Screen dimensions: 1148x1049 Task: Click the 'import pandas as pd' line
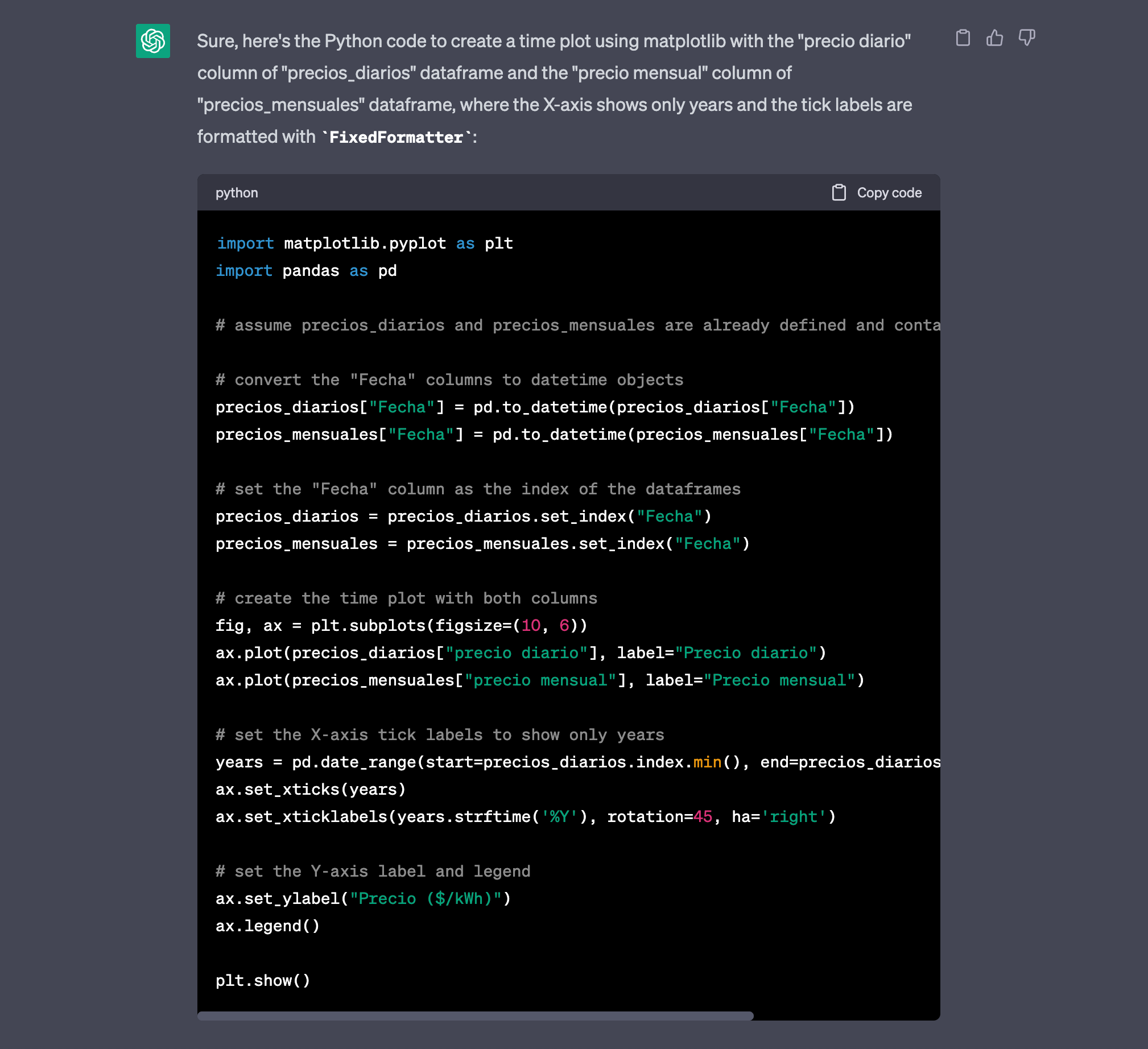[307, 271]
